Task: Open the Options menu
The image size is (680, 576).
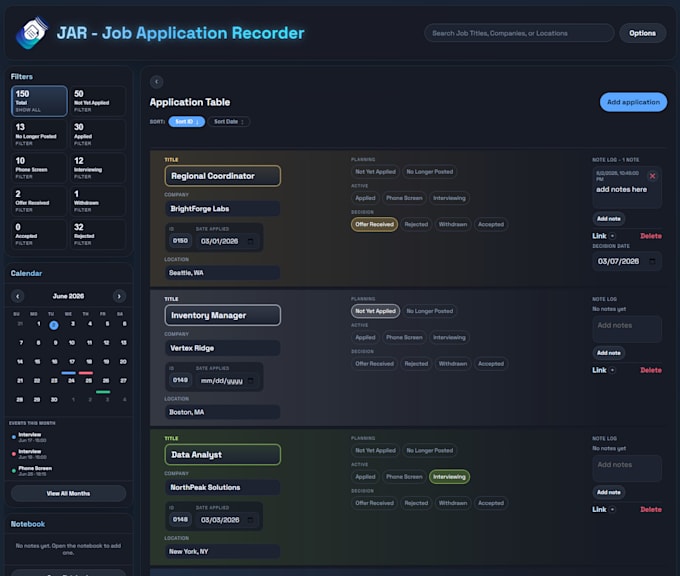Action: coord(642,33)
